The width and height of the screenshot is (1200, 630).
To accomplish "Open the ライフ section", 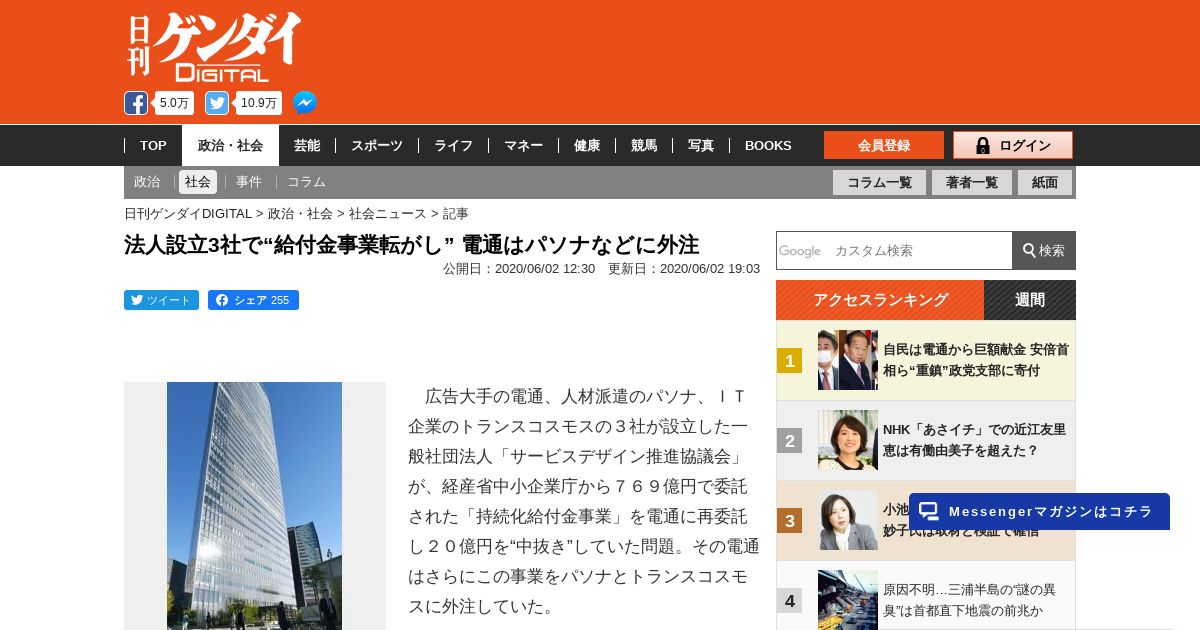I will 453,145.
